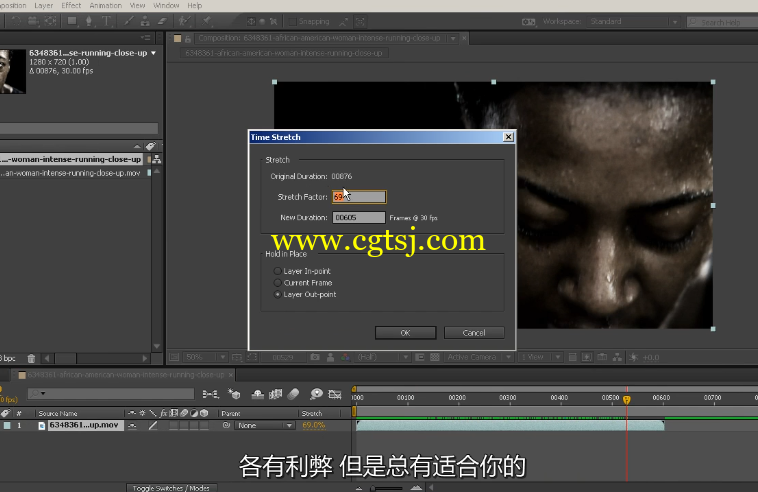Click the Stretch Factor input field

359,197
